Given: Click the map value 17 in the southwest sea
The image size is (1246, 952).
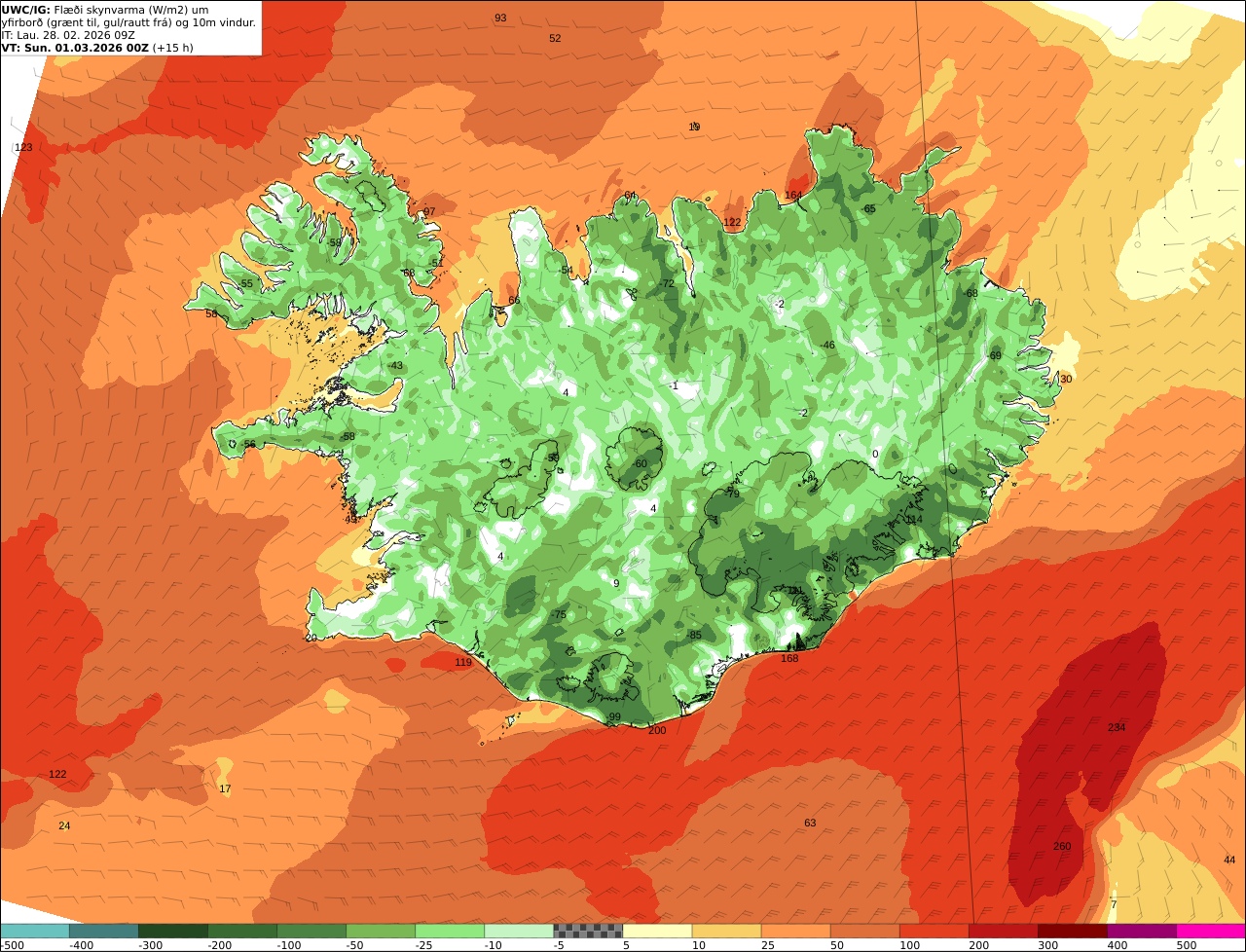Looking at the screenshot, I should tap(225, 788).
